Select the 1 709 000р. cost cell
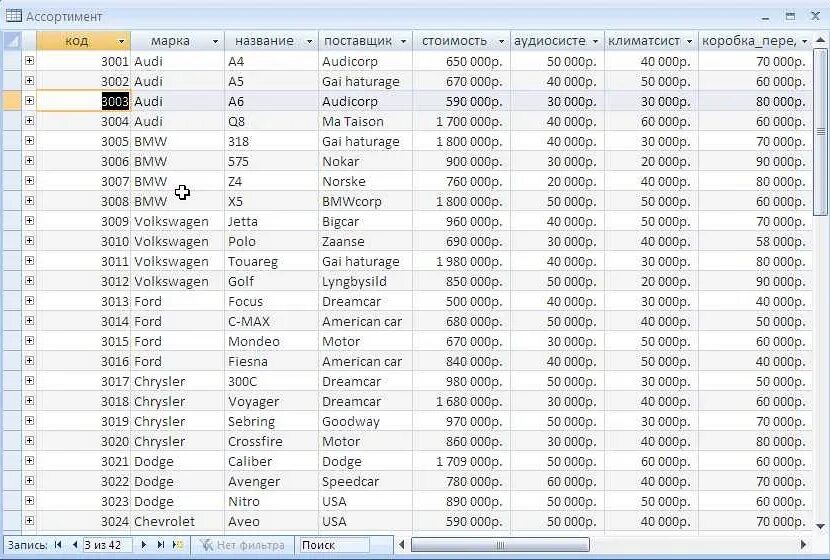Screen dimensions: 830x560 tap(461, 462)
